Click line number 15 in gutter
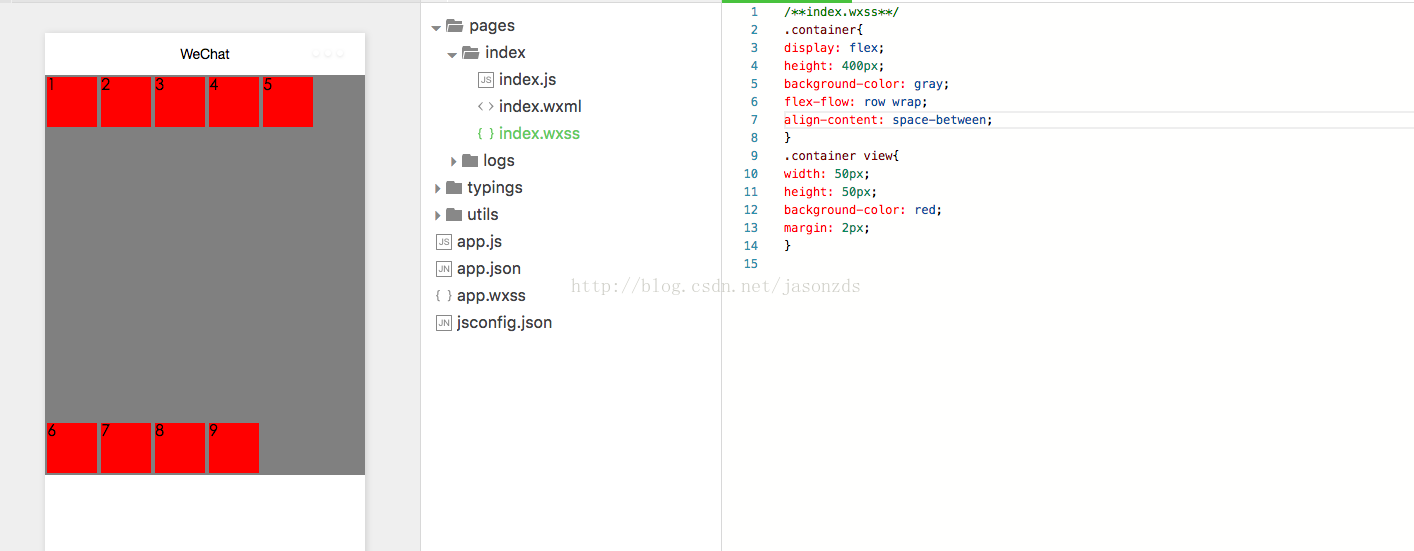Viewport: 1414px width, 551px height. coord(752,264)
